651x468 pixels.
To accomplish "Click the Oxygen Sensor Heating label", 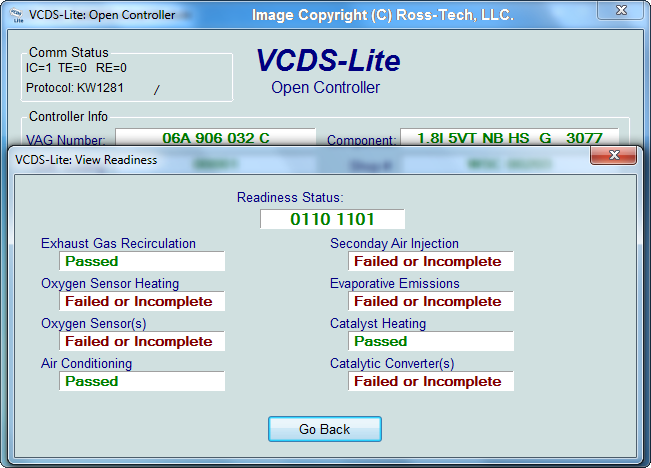I will pyautogui.click(x=110, y=284).
